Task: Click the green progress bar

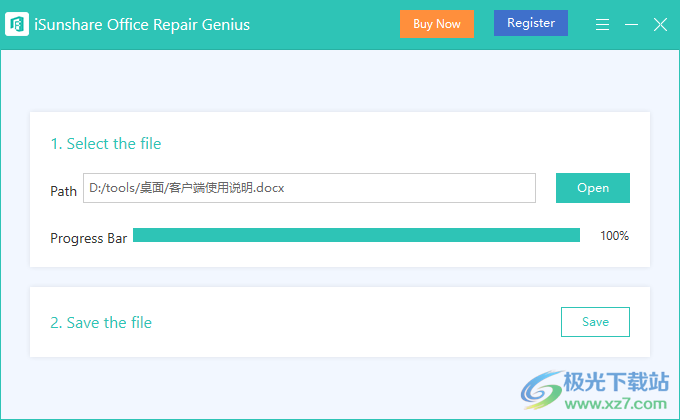Action: point(356,235)
